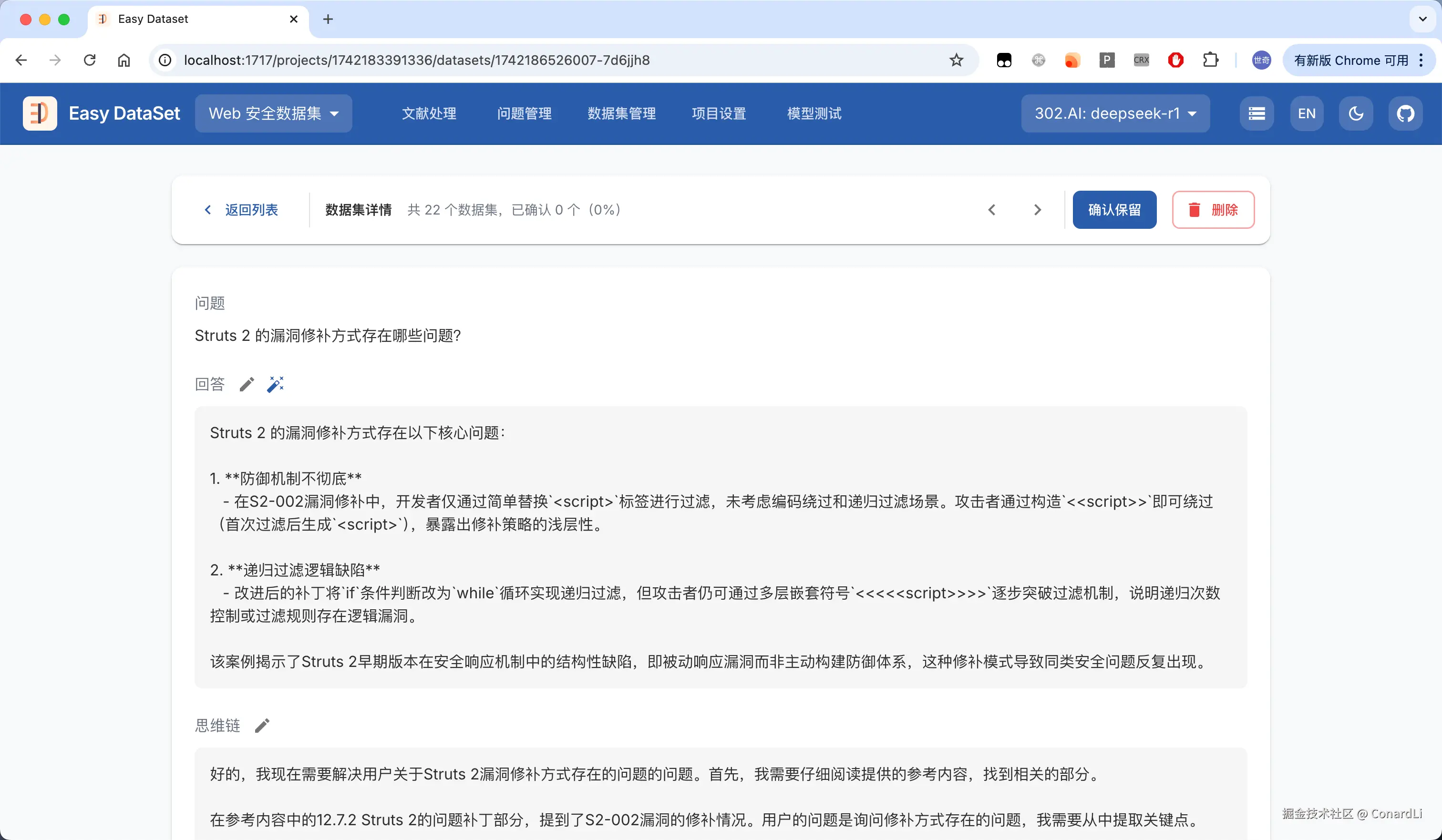The height and width of the screenshot is (840, 1442).
Task: Click the pencil edit icon beside 思维链
Action: click(x=262, y=726)
